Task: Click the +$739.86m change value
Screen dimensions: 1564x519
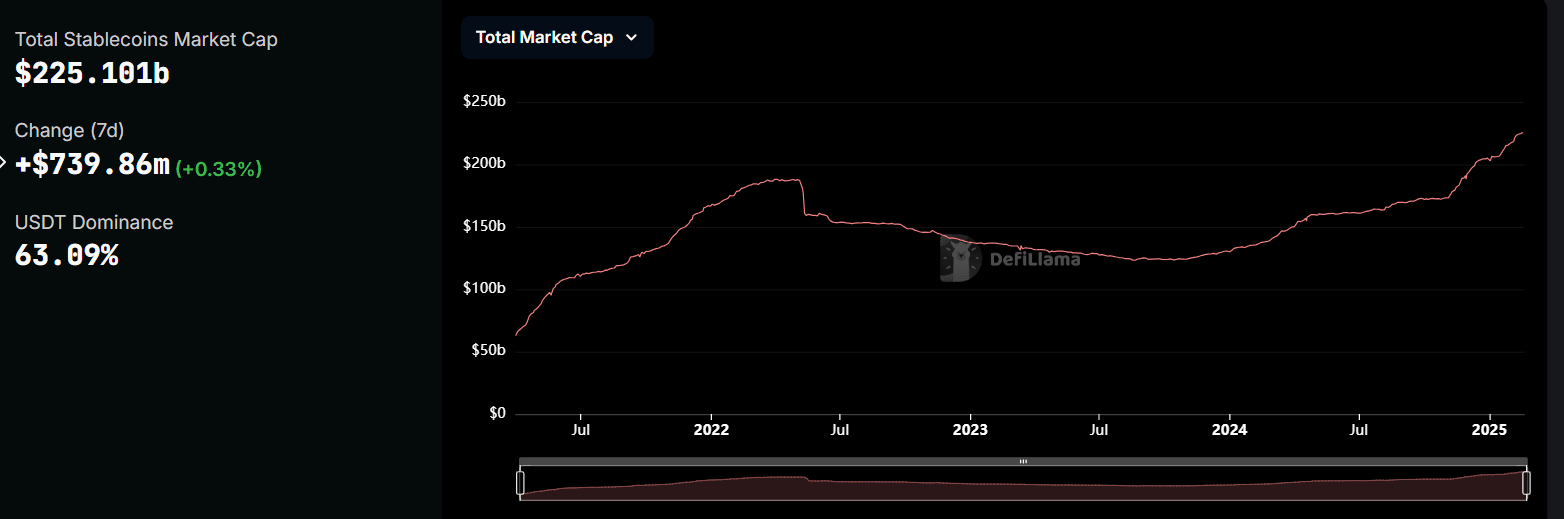Action: point(92,165)
